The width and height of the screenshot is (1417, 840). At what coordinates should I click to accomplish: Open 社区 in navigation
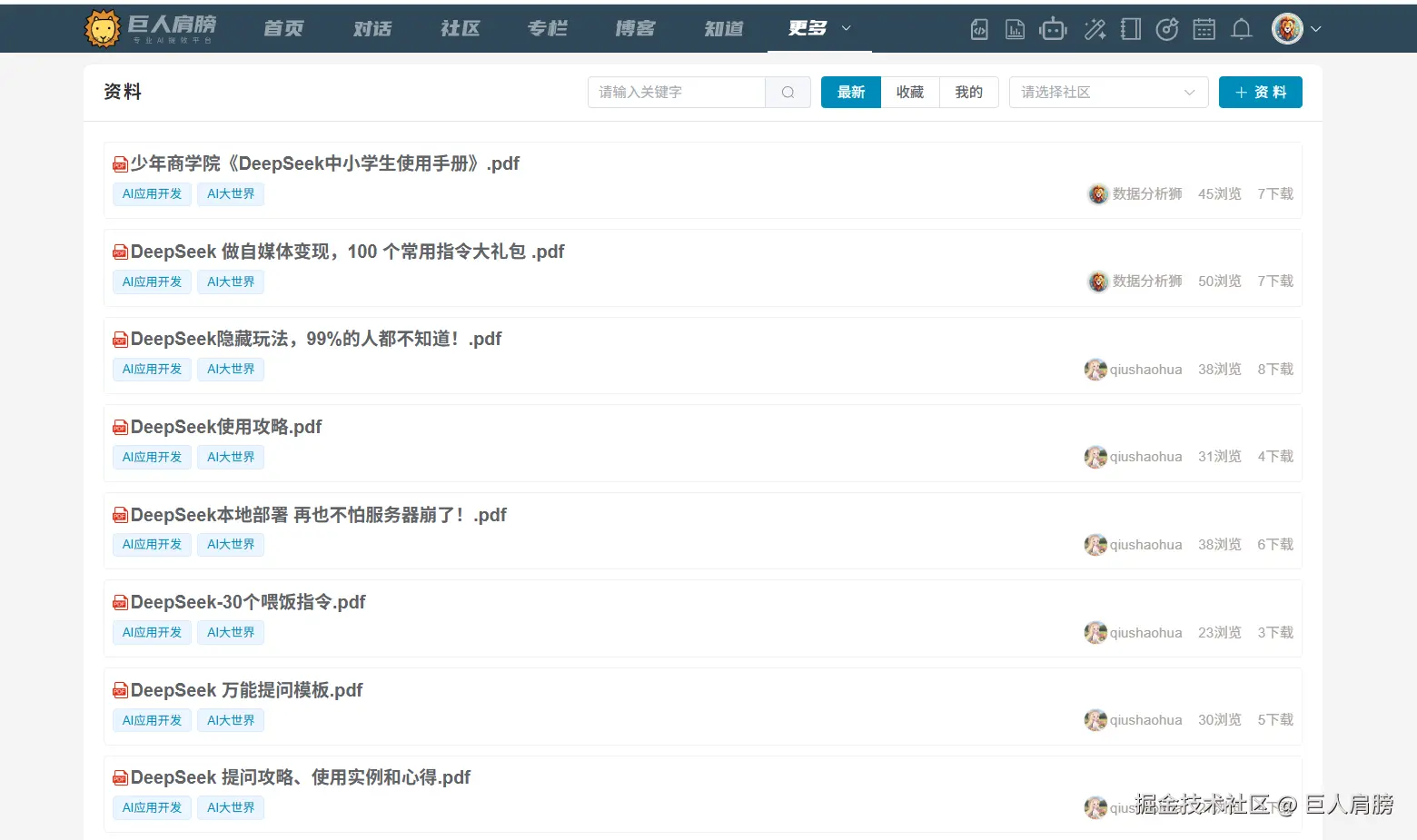tap(460, 28)
